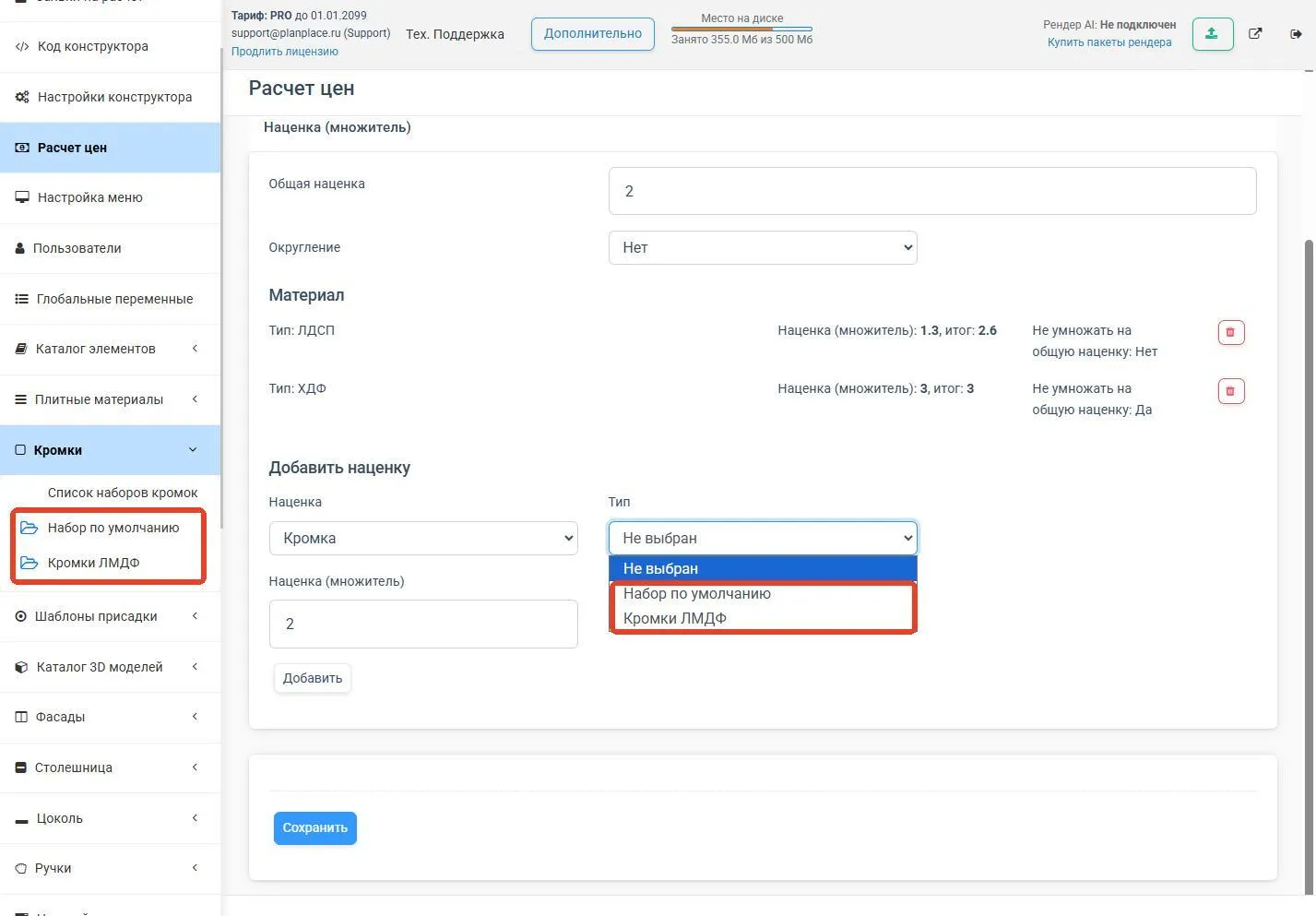
Task: Click the disk space usage progress bar
Action: click(x=741, y=29)
